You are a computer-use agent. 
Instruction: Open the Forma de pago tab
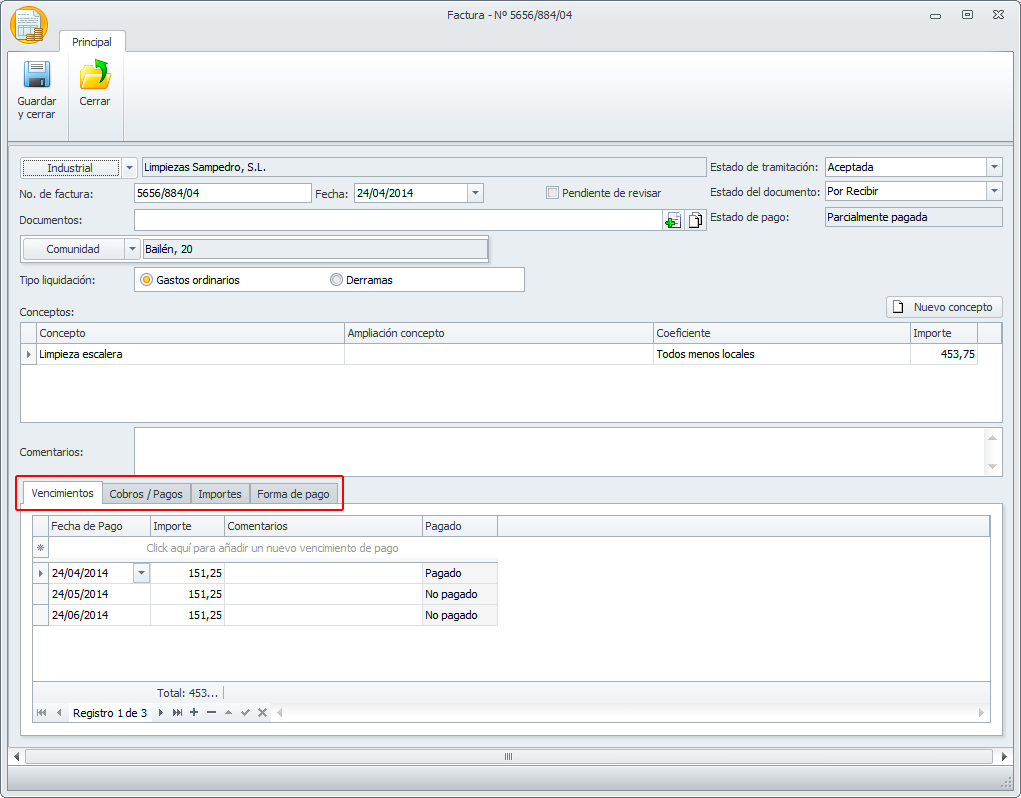pyautogui.click(x=293, y=494)
